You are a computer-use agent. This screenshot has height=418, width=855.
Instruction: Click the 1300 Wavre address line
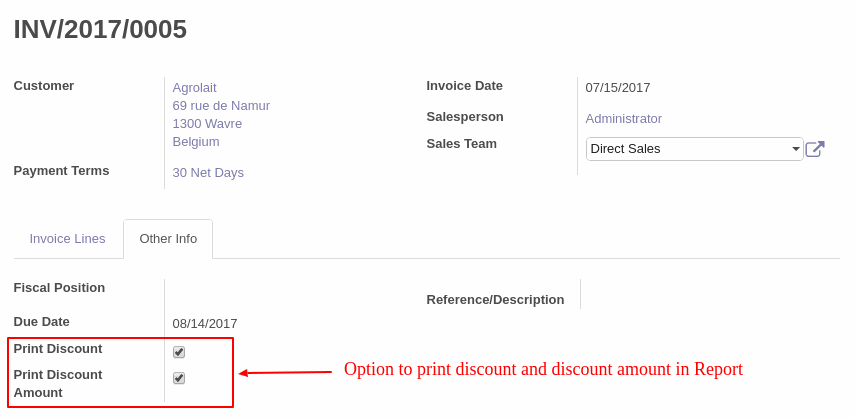(207, 124)
